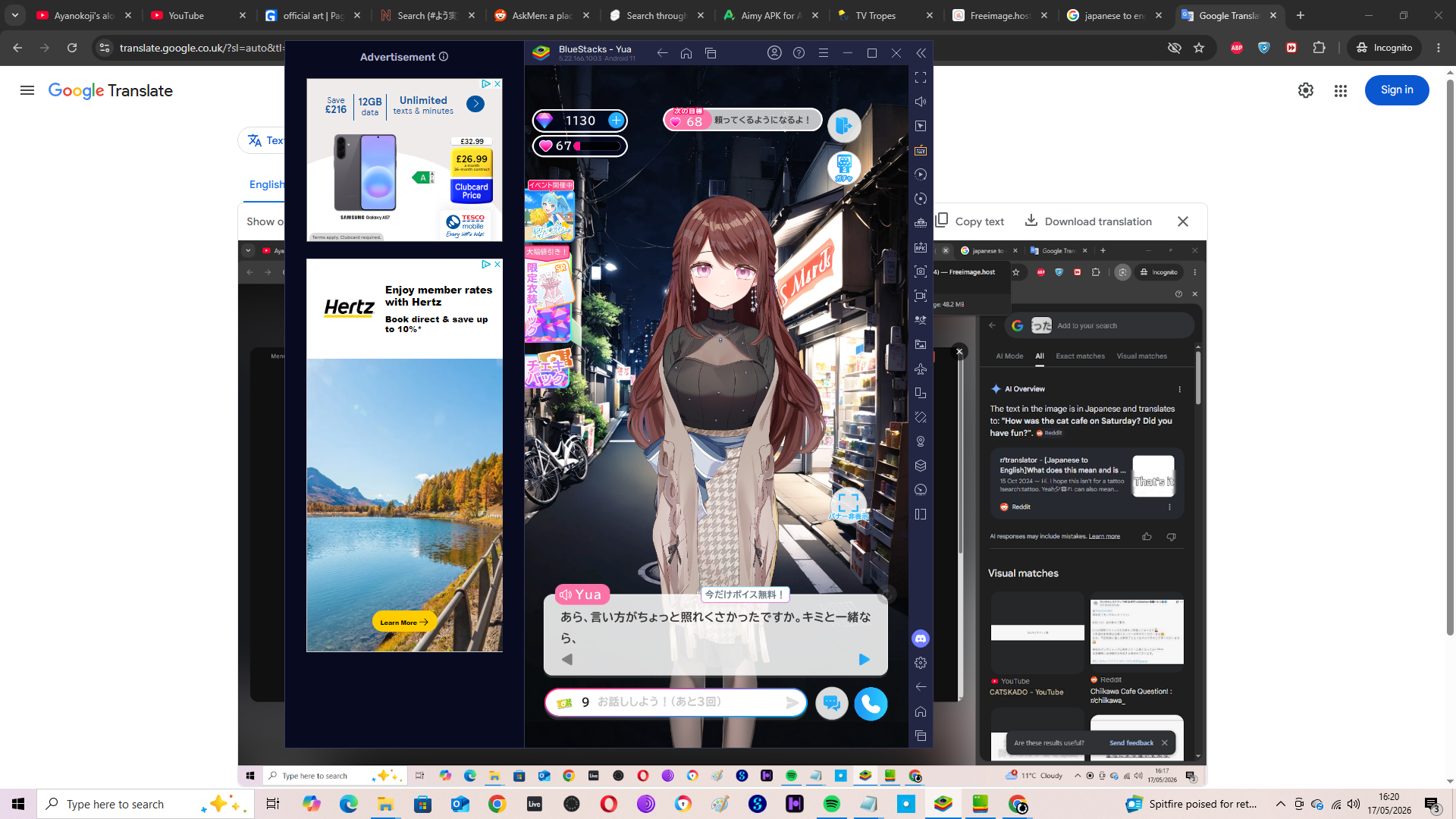Open the macro recorder play icon
The height and width of the screenshot is (819, 1456).
tap(921, 174)
